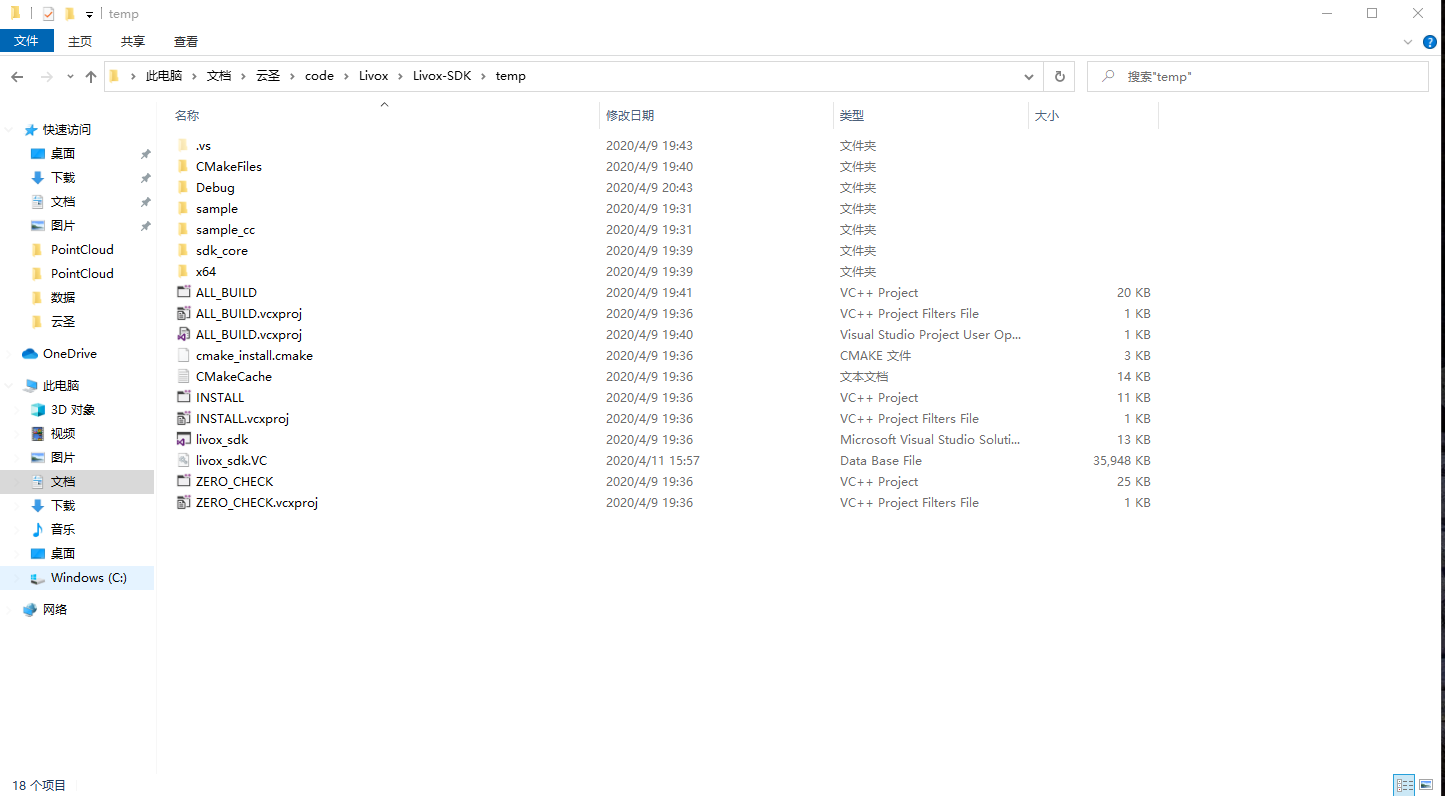Click the pin icon beside quick access 图片
Viewport: 1445px width, 796px height.
tap(145, 226)
